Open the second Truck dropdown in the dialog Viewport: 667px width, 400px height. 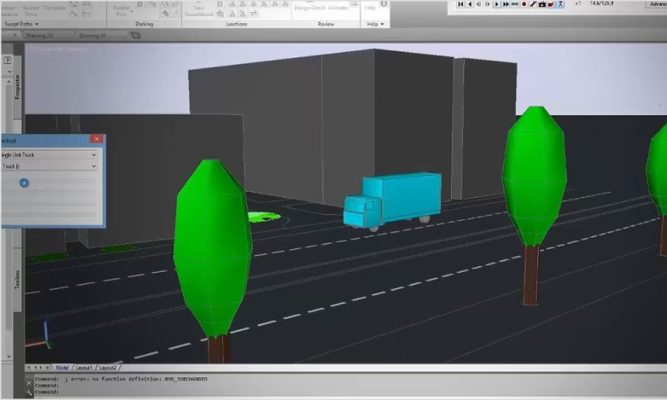pyautogui.click(x=93, y=167)
